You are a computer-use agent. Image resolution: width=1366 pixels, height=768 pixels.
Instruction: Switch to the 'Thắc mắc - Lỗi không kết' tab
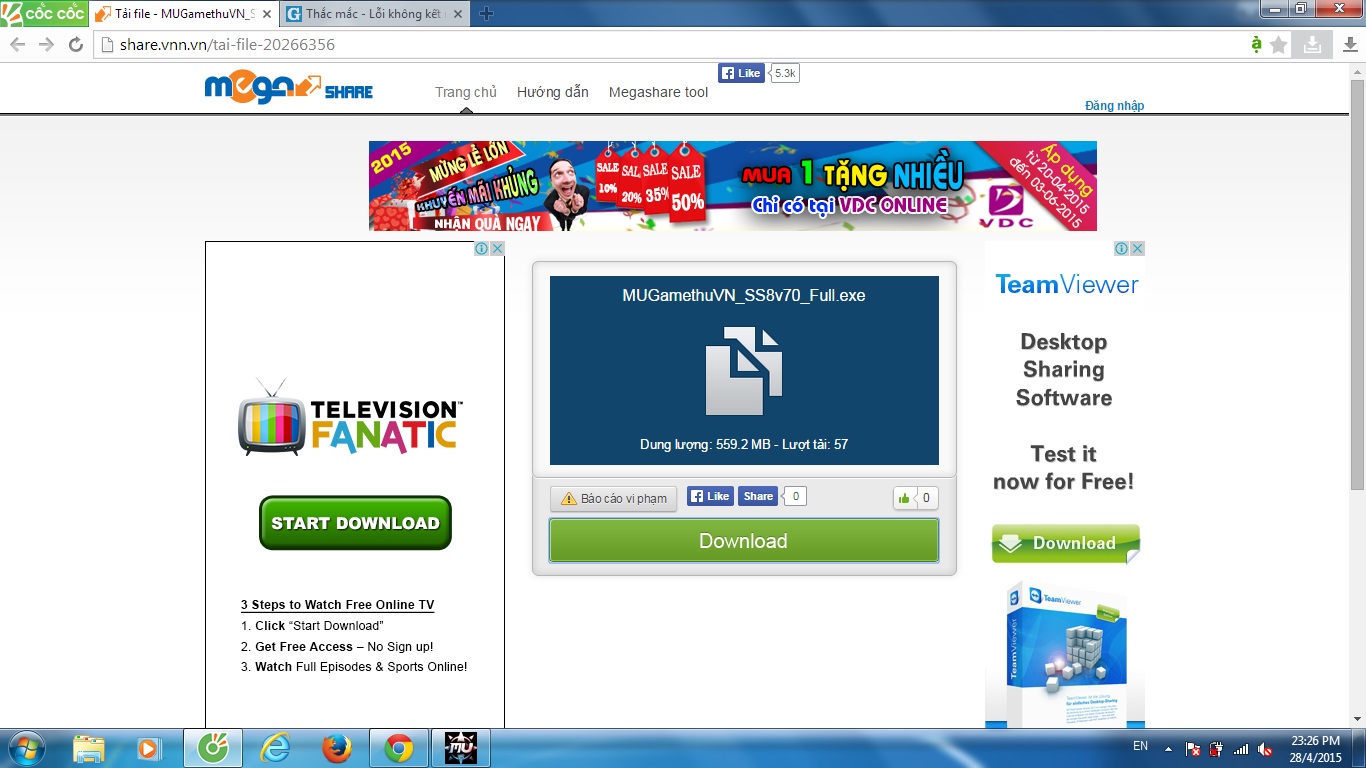374,14
